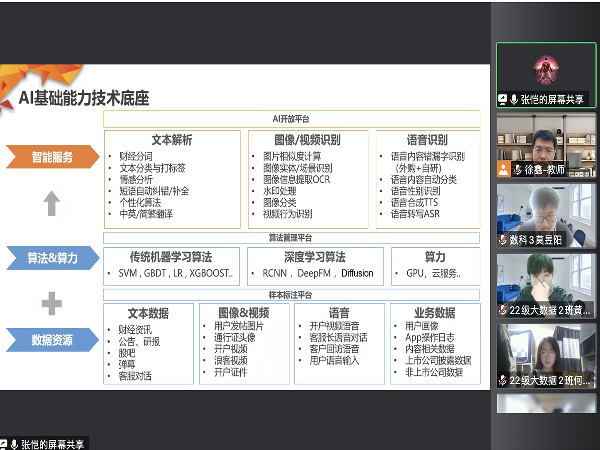Click the AI开放平台 header bar
The width and height of the screenshot is (600, 450).
coord(294,119)
